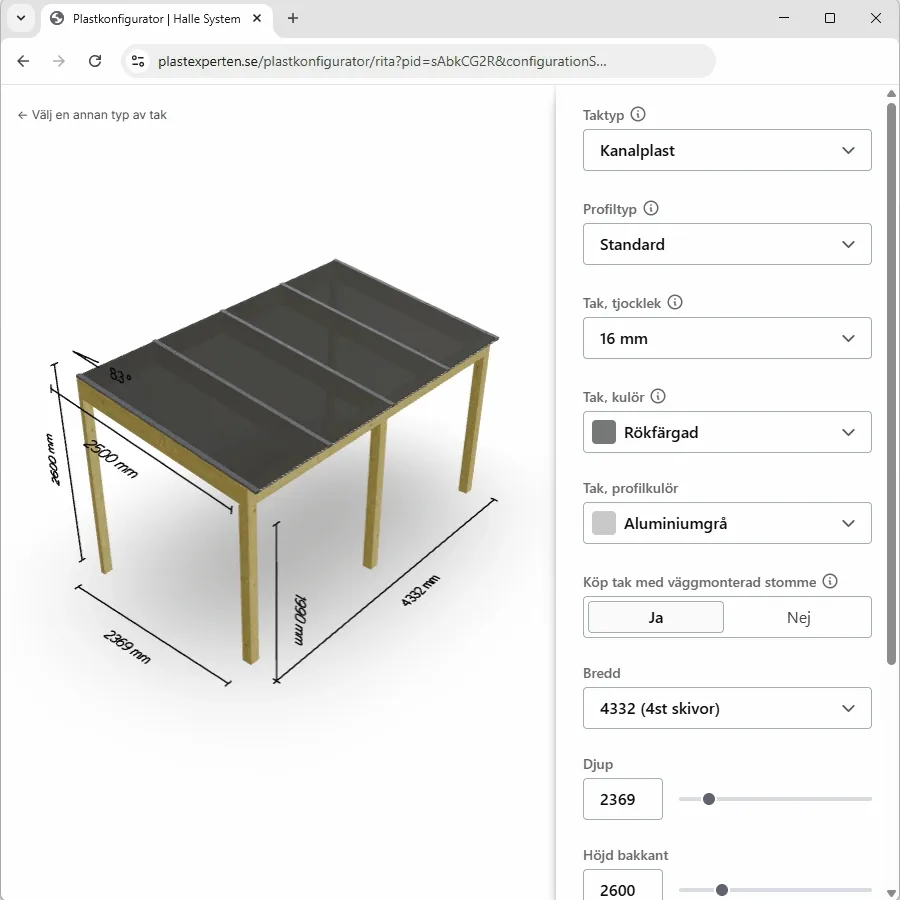
Task: Click the 2369 mm dimension label
Action: [127, 647]
